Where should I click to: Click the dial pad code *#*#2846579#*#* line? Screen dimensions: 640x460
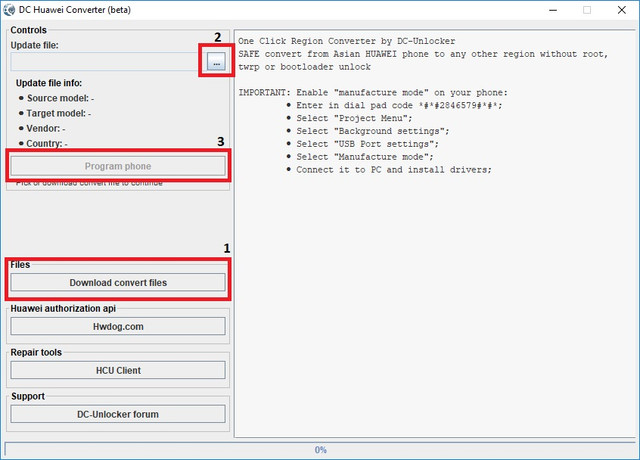[399, 105]
